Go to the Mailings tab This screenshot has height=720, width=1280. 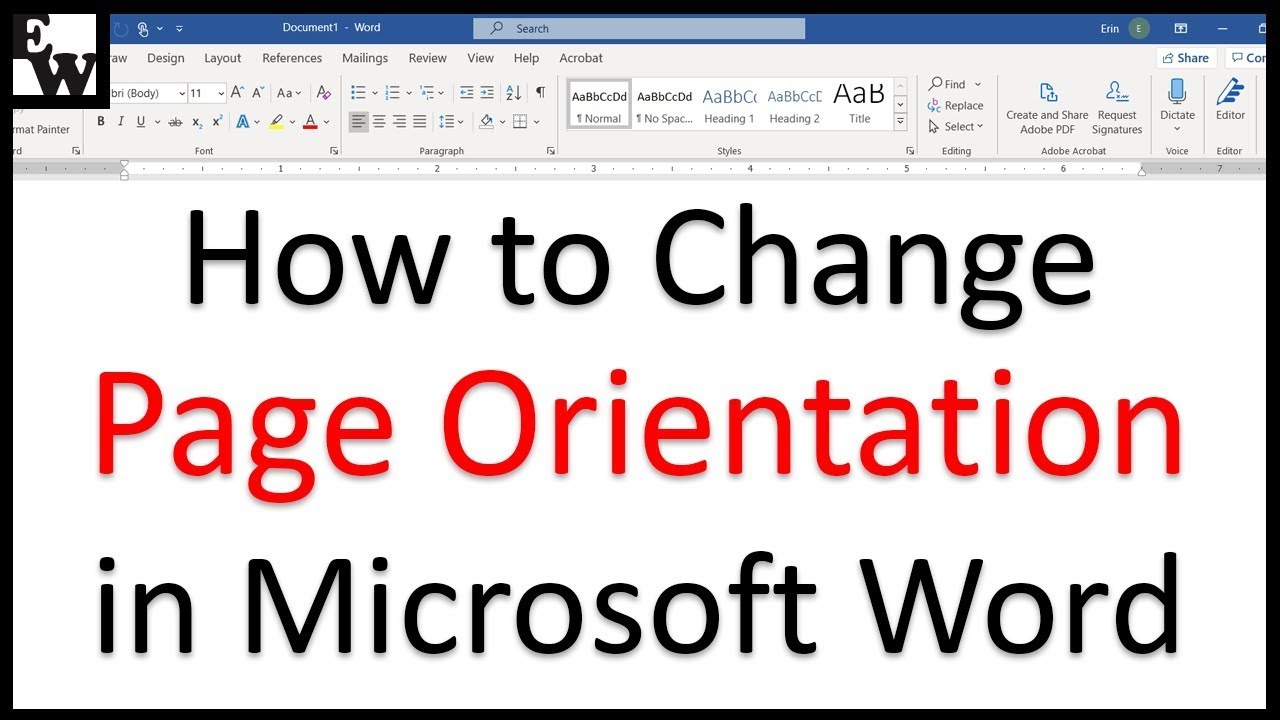(365, 58)
